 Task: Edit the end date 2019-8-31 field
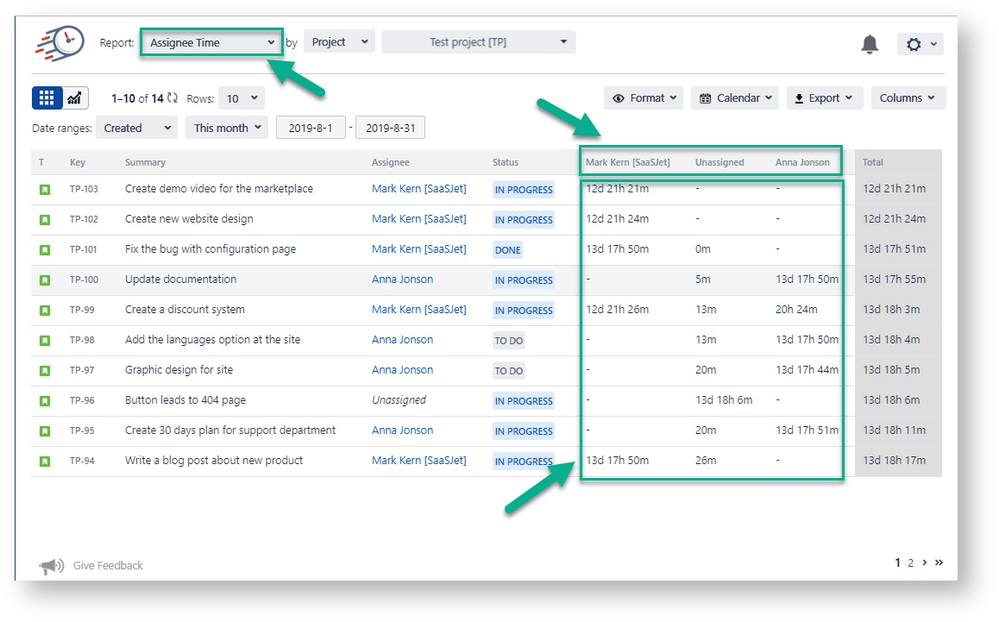tap(390, 127)
